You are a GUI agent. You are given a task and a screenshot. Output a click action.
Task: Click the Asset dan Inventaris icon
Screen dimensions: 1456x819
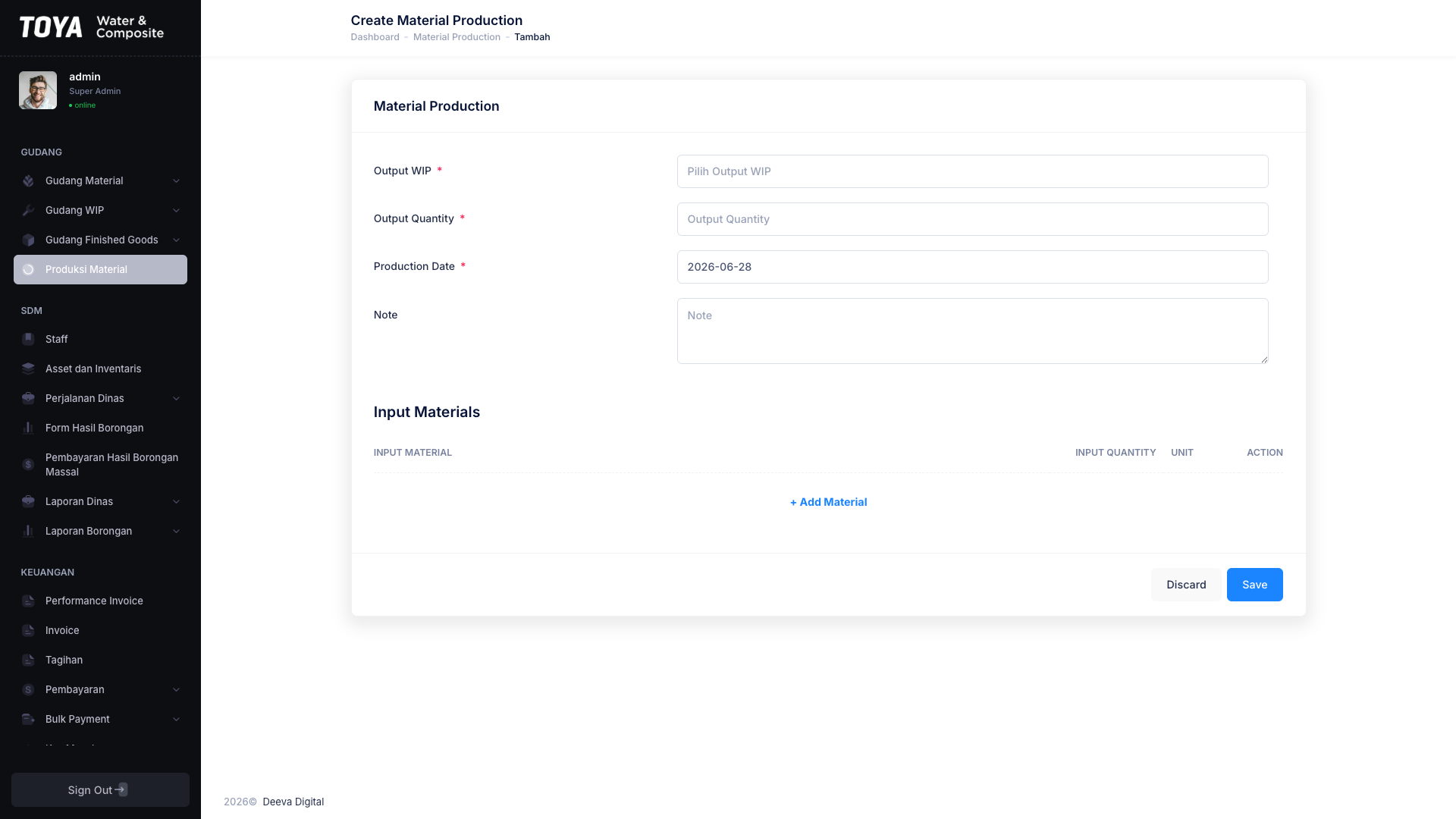click(x=28, y=369)
